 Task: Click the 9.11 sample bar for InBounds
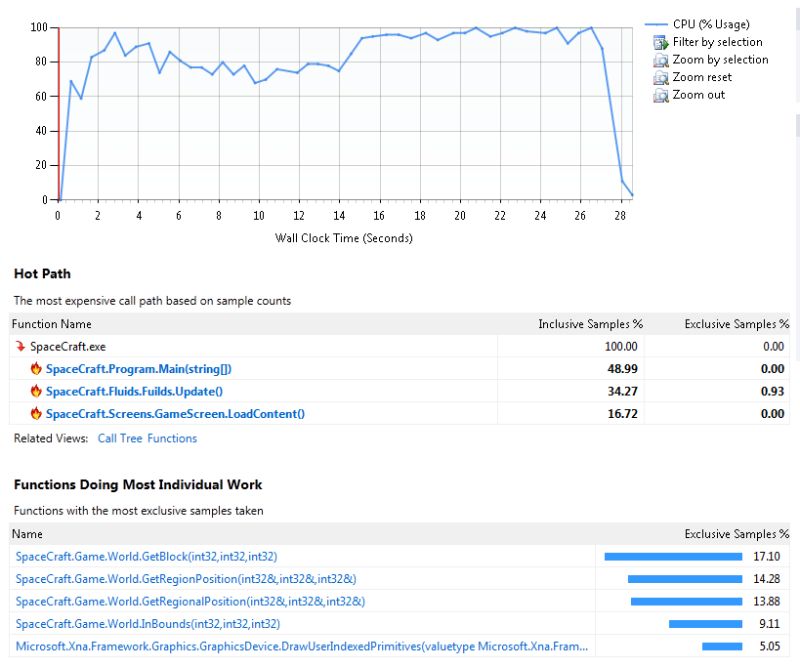pos(705,624)
